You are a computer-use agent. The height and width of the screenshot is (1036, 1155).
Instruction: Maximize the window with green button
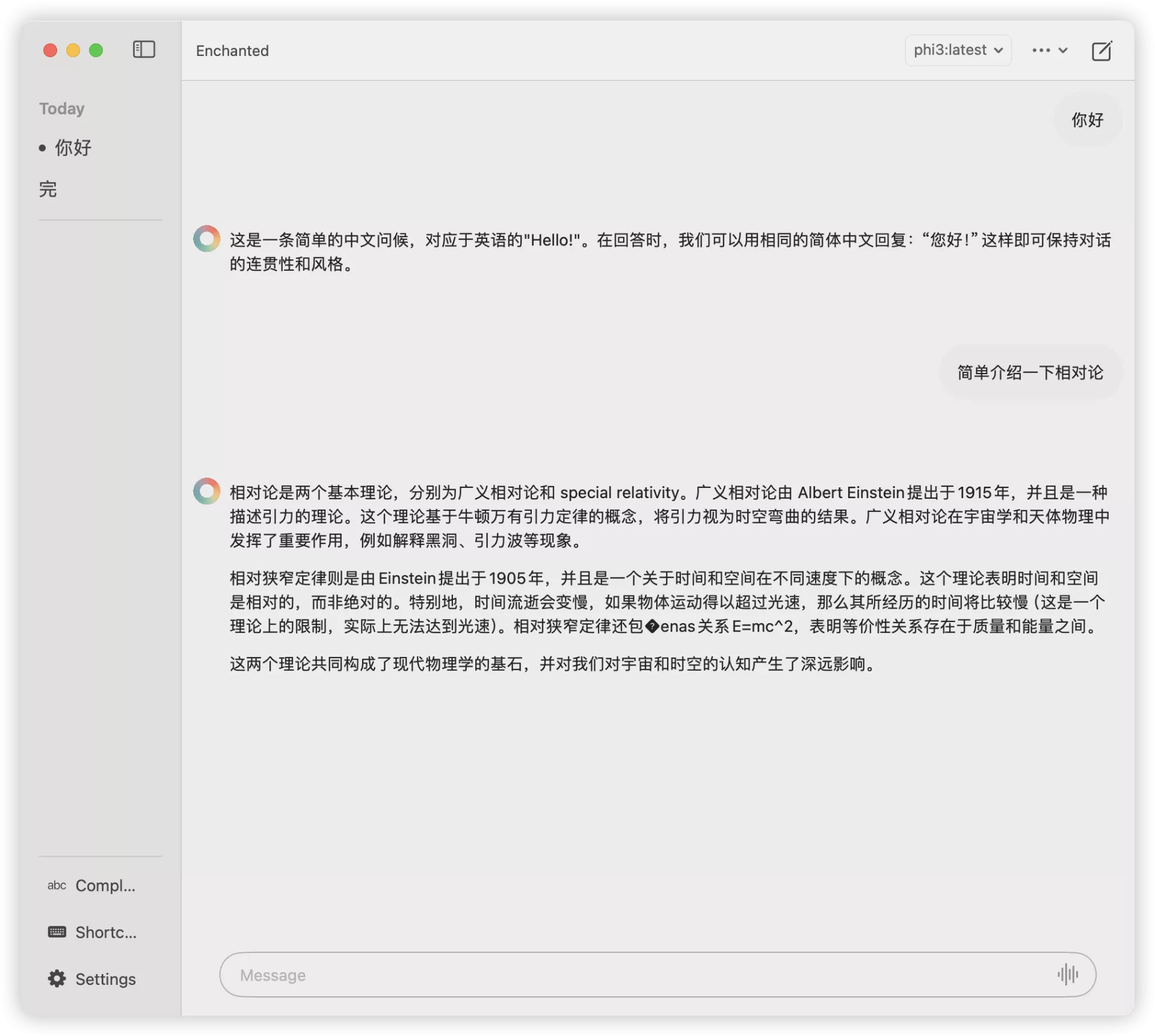(96, 50)
